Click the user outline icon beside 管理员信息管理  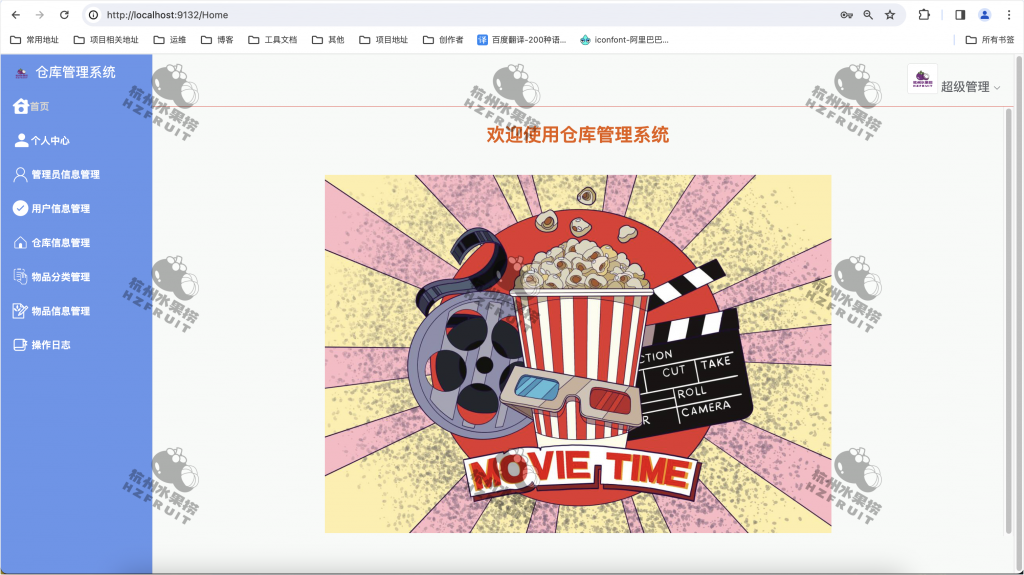pos(20,174)
